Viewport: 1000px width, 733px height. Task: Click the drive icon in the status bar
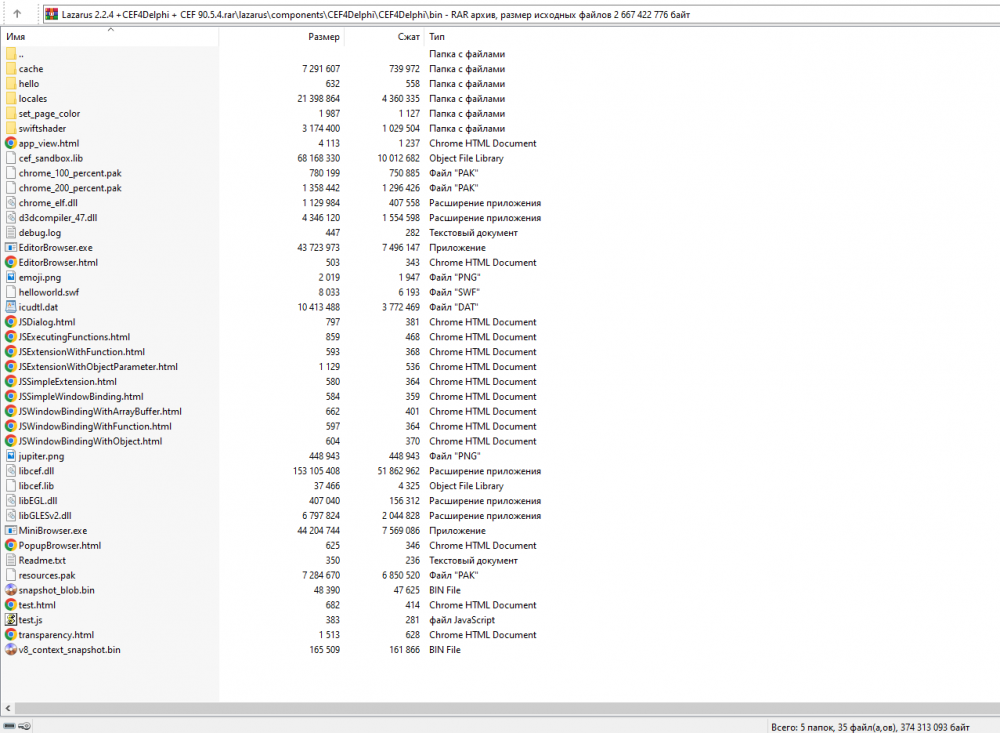pyautogui.click(x=10, y=726)
